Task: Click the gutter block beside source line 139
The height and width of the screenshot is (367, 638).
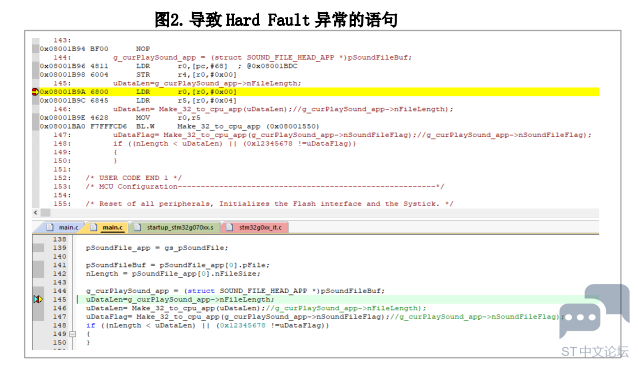Action: [39, 248]
